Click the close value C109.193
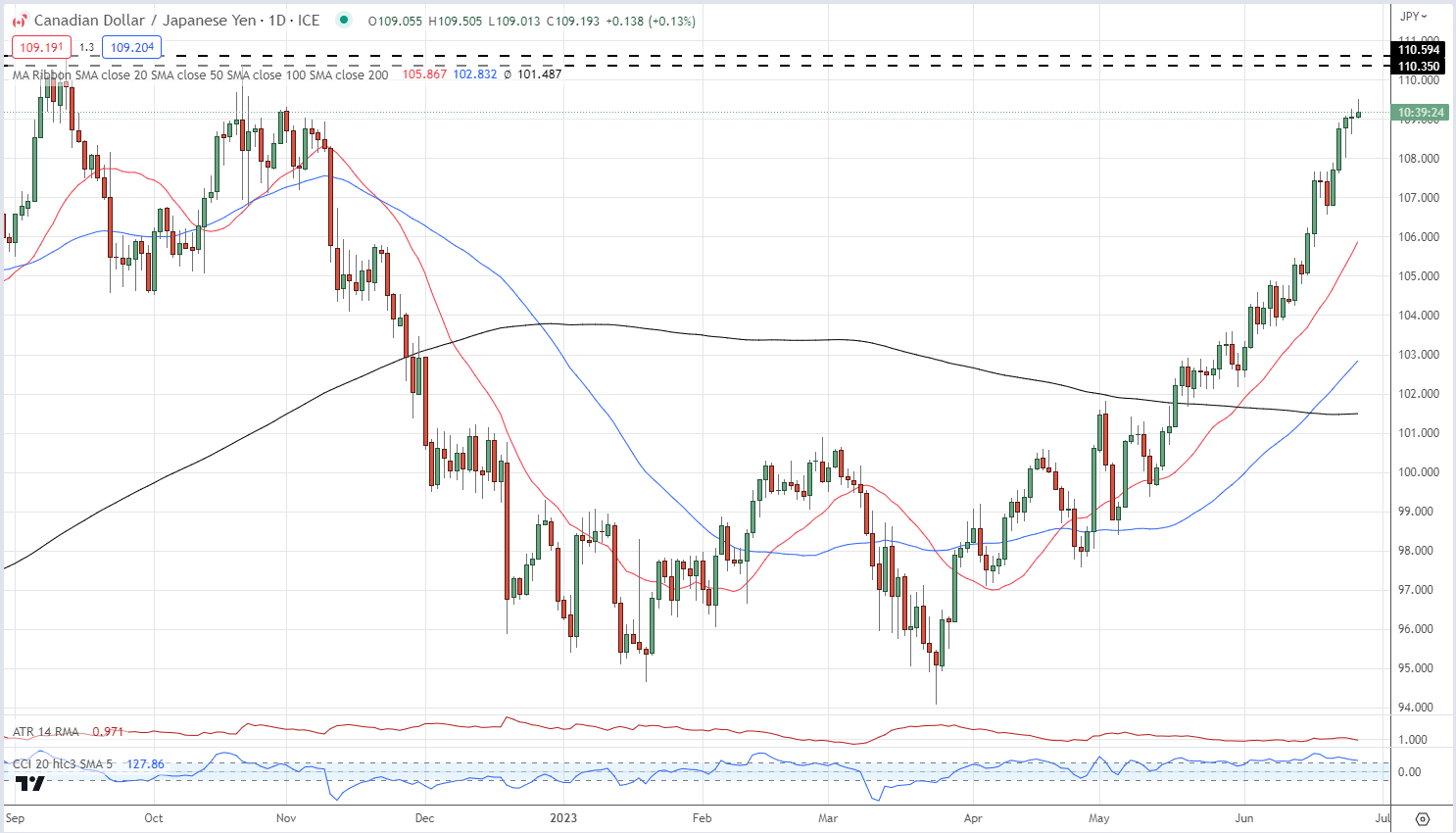Screen dimensions: 1456x833 coord(573,21)
